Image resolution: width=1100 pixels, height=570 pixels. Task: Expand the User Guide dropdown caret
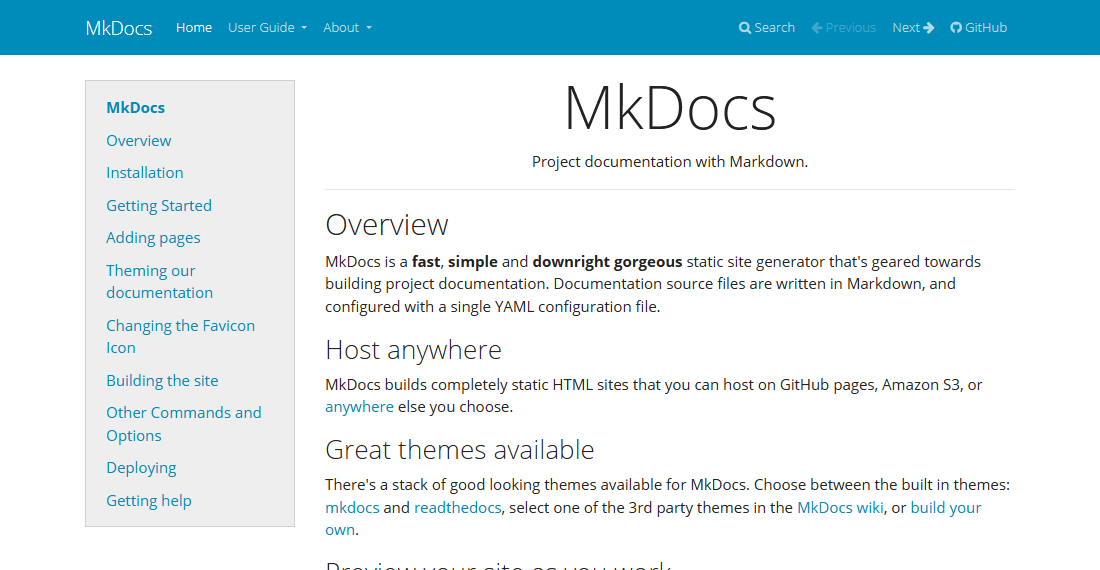coord(304,28)
